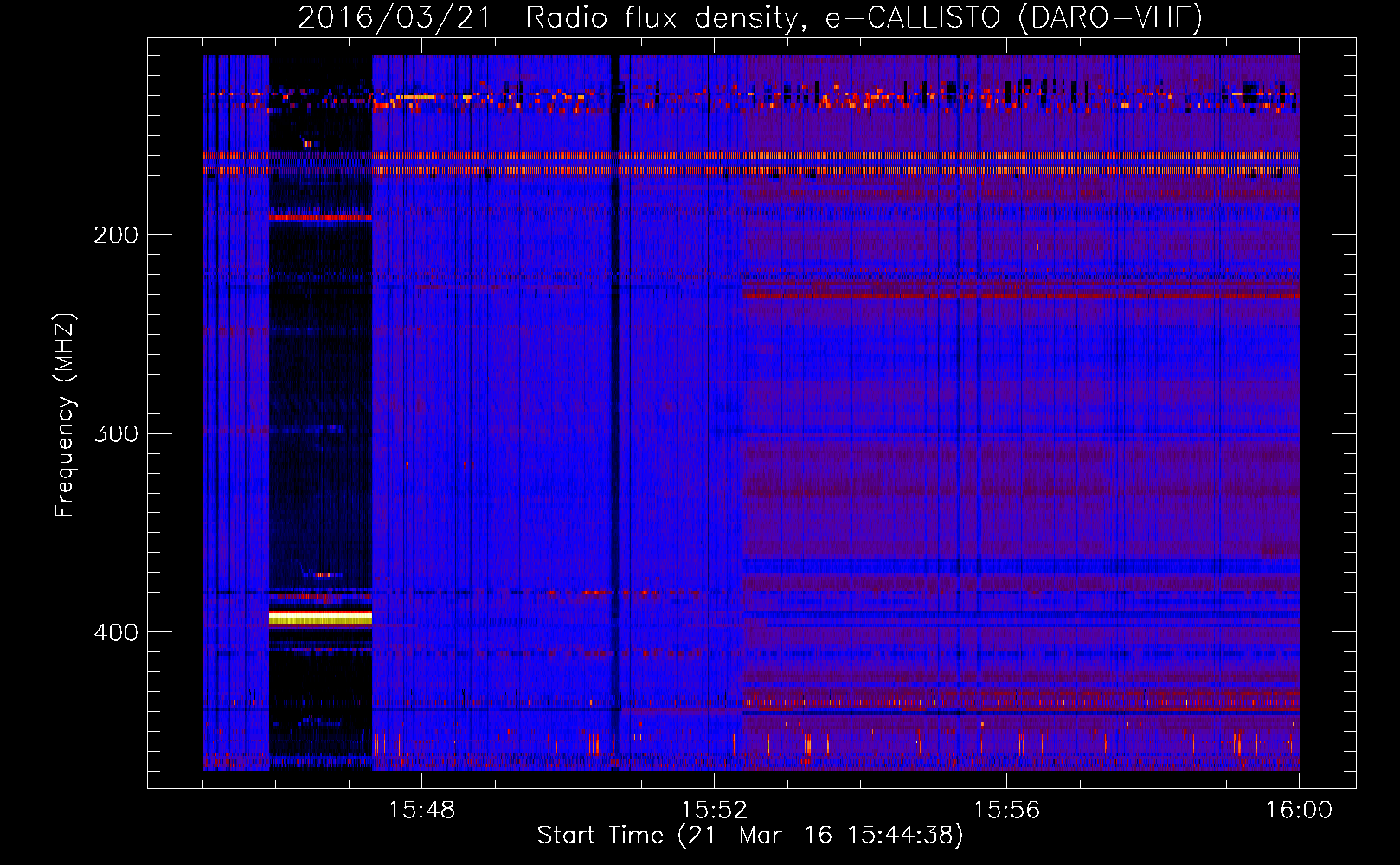Click the bright white-yellow band near 390 MHz

point(320,617)
